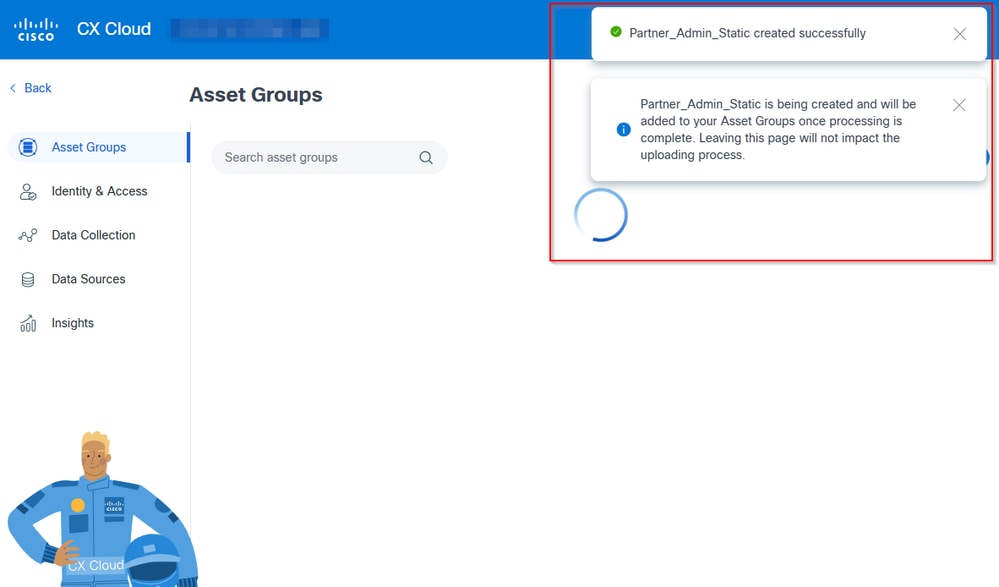Viewport: 999px width, 587px height.
Task: Click the blue info icon in notification
Action: [x=624, y=129]
